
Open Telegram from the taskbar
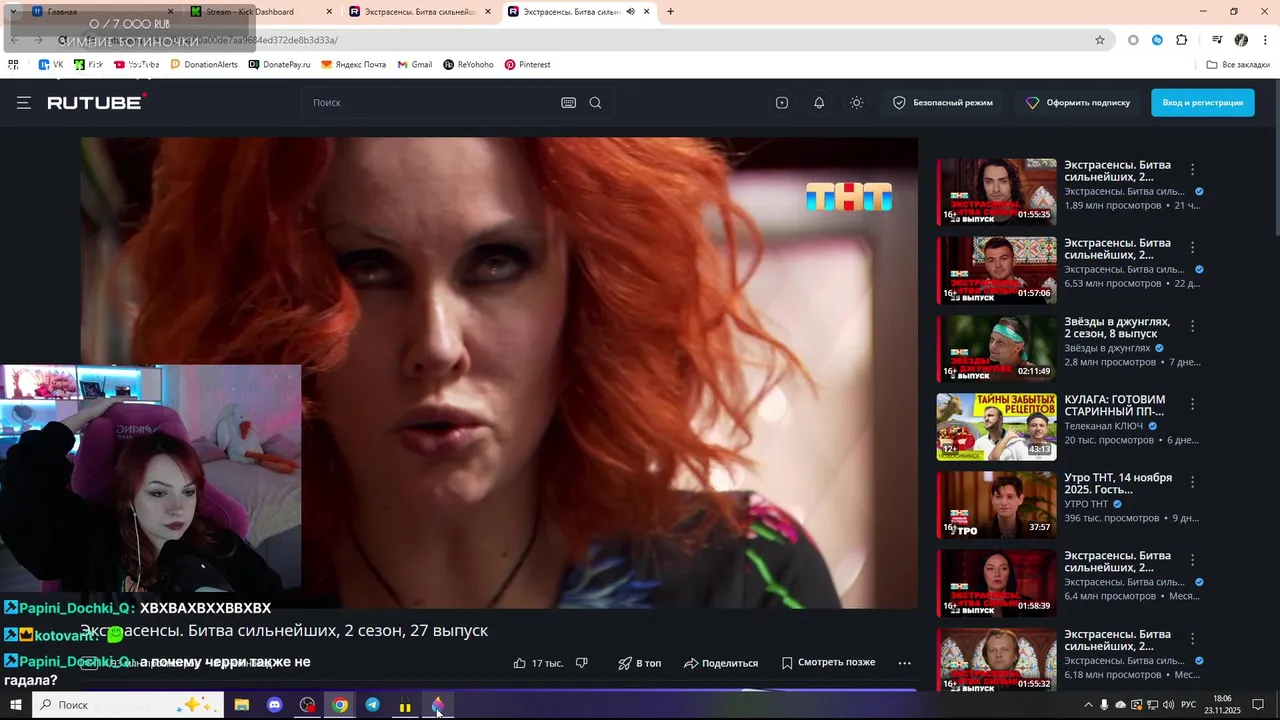coord(372,705)
